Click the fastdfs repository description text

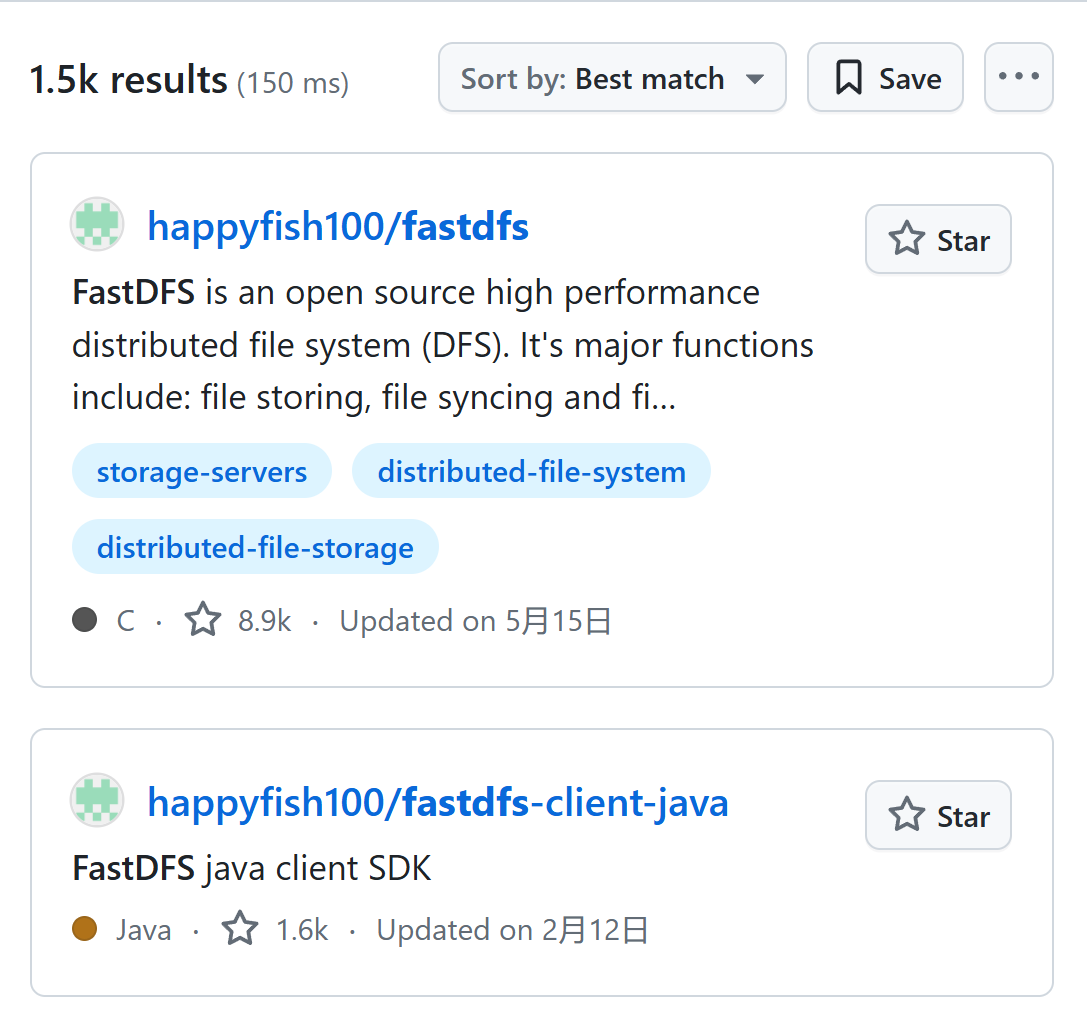tap(442, 345)
